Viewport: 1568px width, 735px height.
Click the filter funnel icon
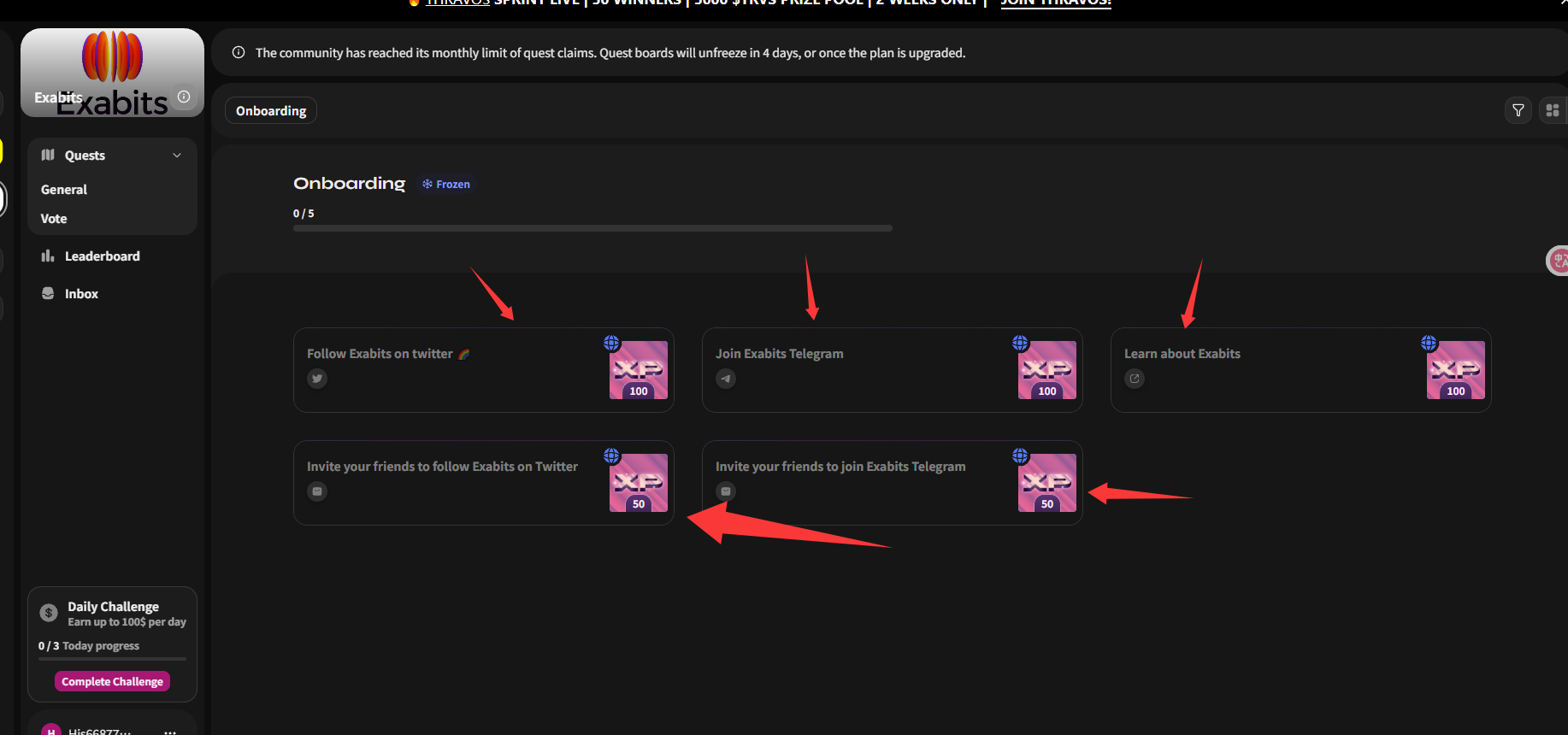click(1518, 110)
